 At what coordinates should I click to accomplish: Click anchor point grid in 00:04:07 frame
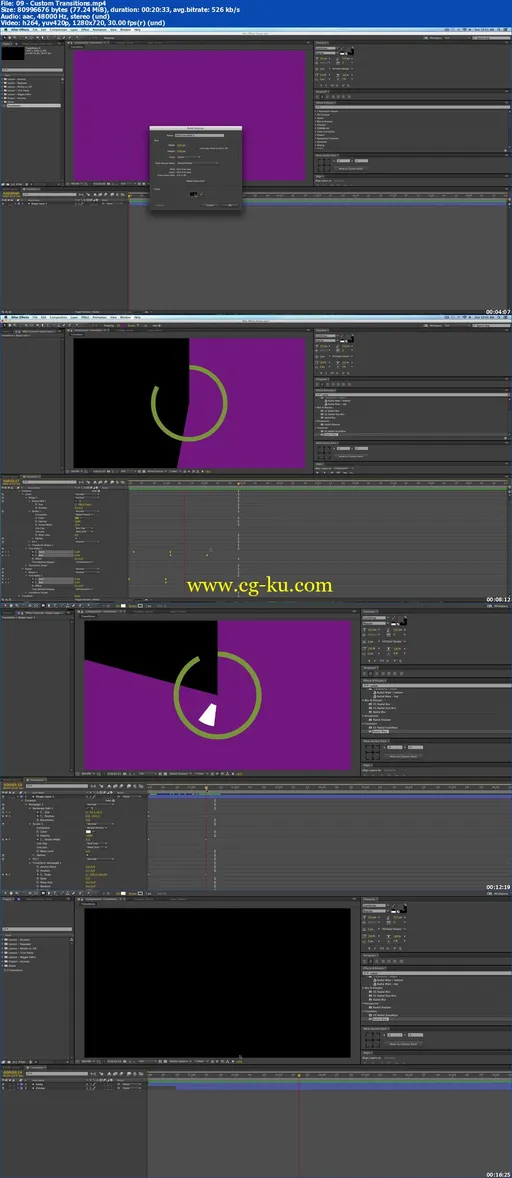(324, 165)
